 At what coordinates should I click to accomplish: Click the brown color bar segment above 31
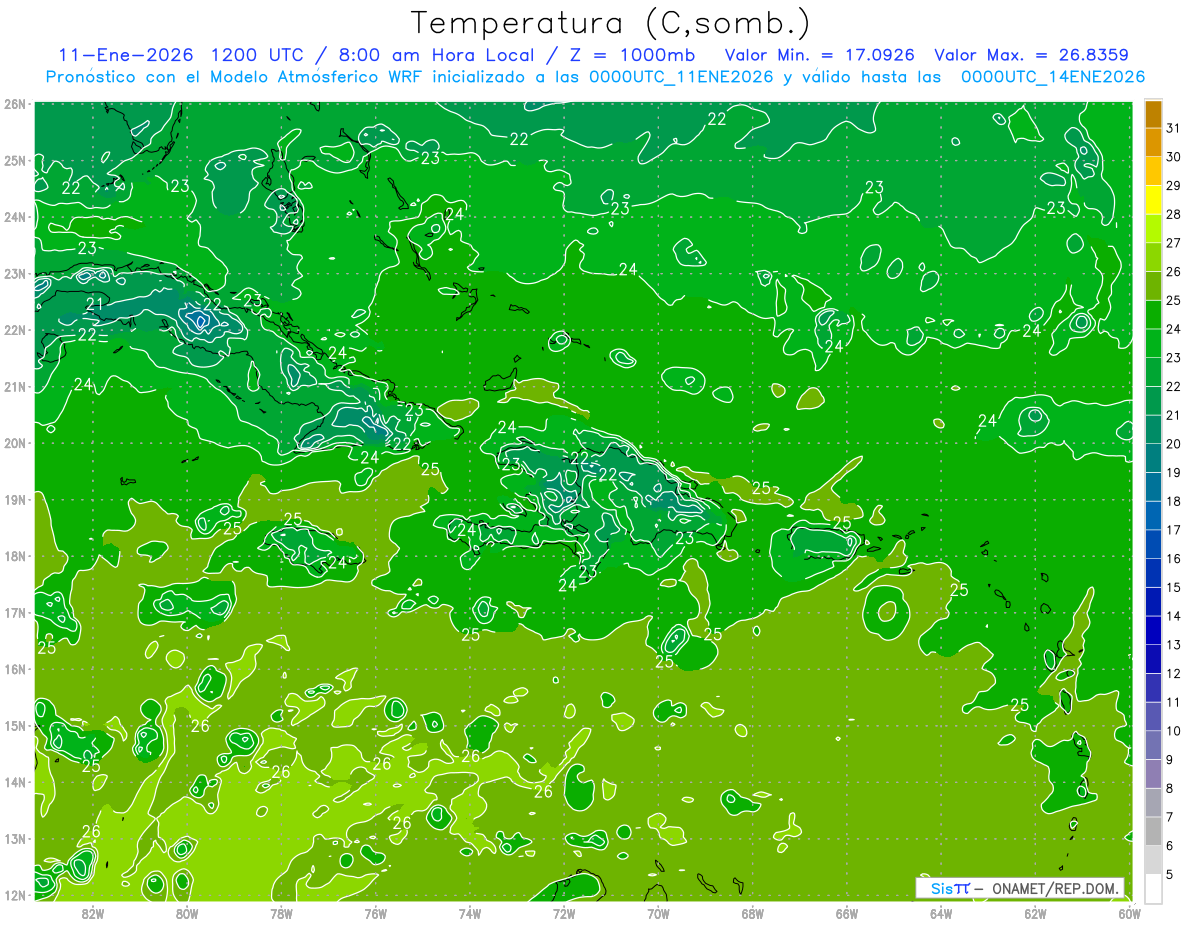point(1153,113)
